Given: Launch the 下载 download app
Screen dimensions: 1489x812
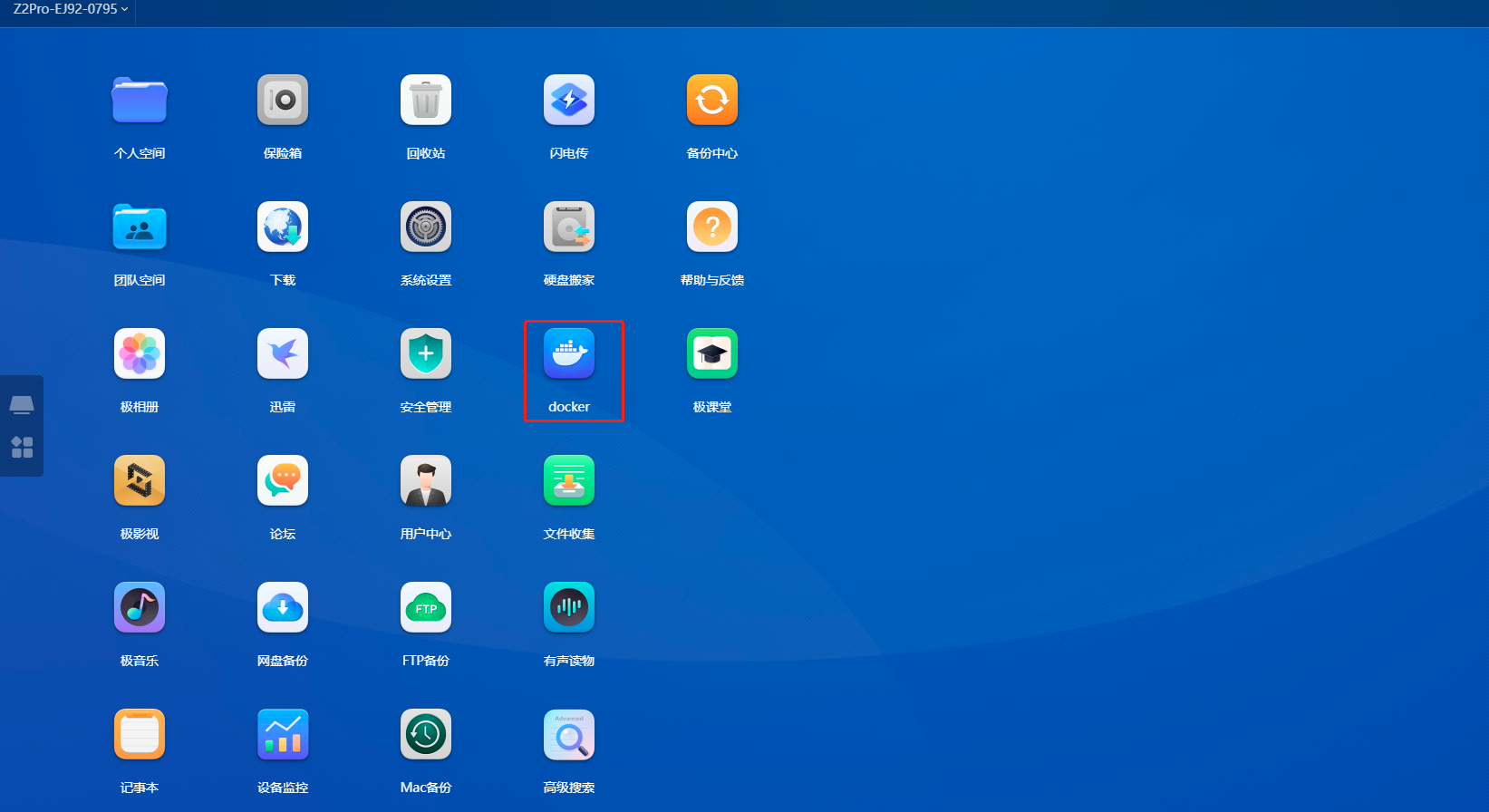Looking at the screenshot, I should point(283,227).
